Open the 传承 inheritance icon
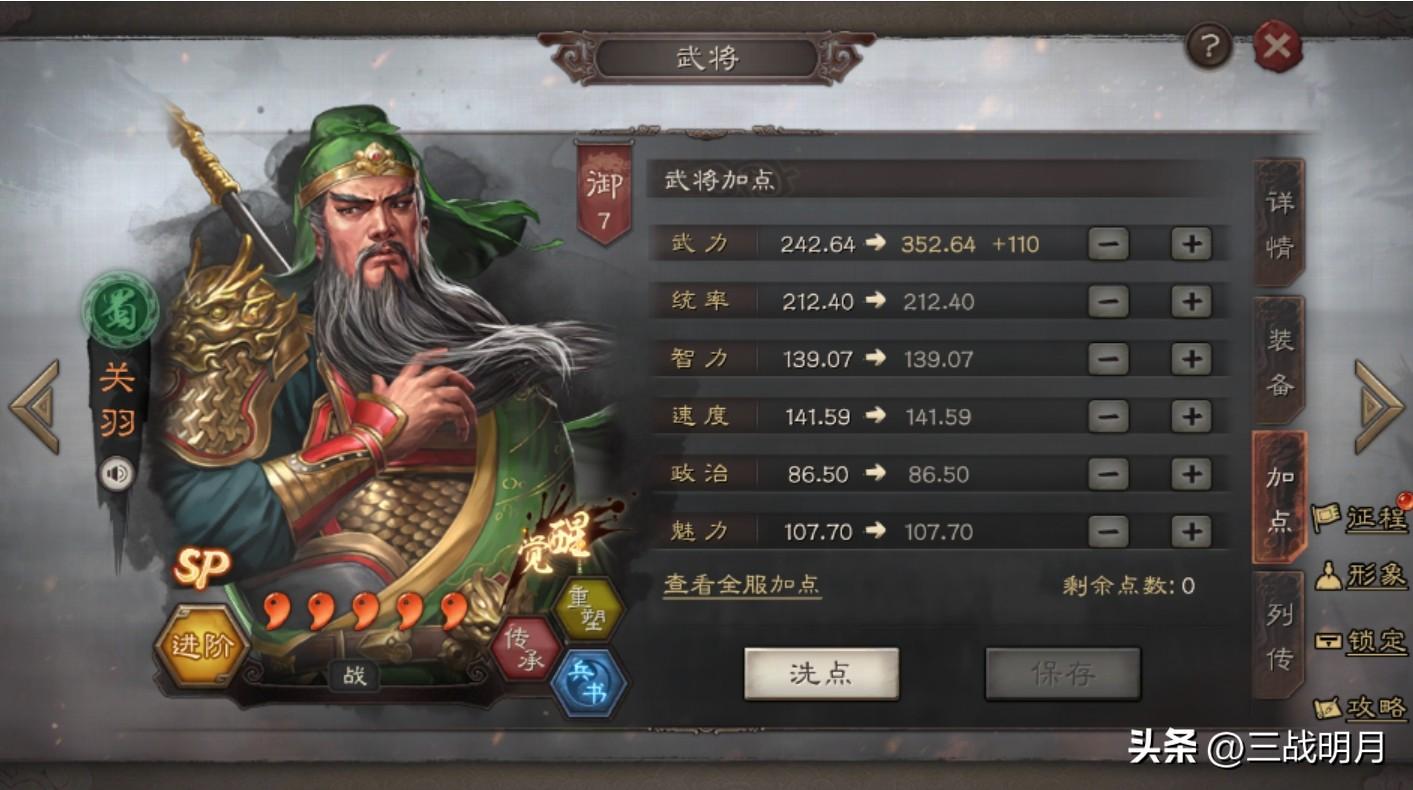 pyautogui.click(x=524, y=649)
